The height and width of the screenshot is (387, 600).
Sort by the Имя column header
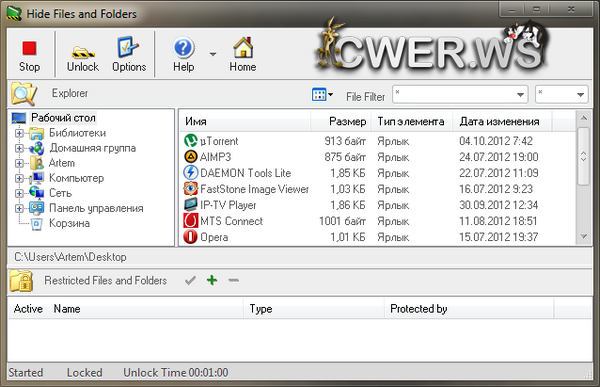pyautogui.click(x=245, y=122)
